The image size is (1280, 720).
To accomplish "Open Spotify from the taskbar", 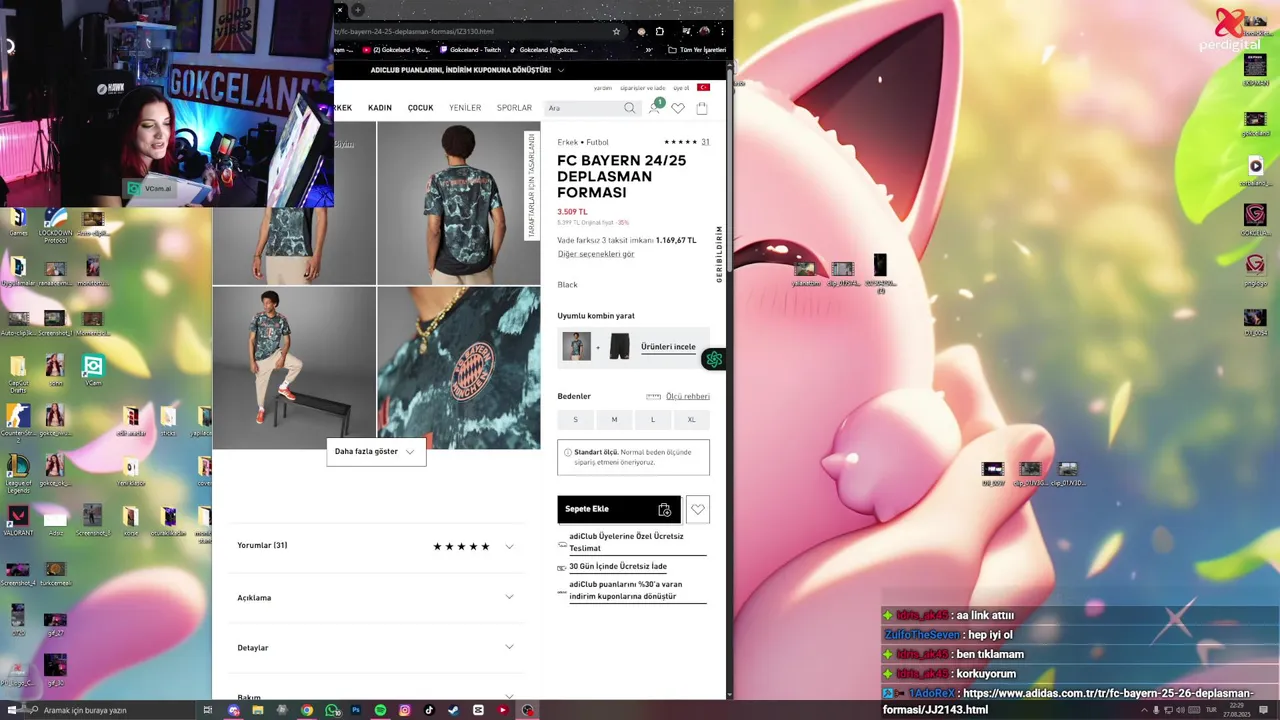I will tap(380, 710).
